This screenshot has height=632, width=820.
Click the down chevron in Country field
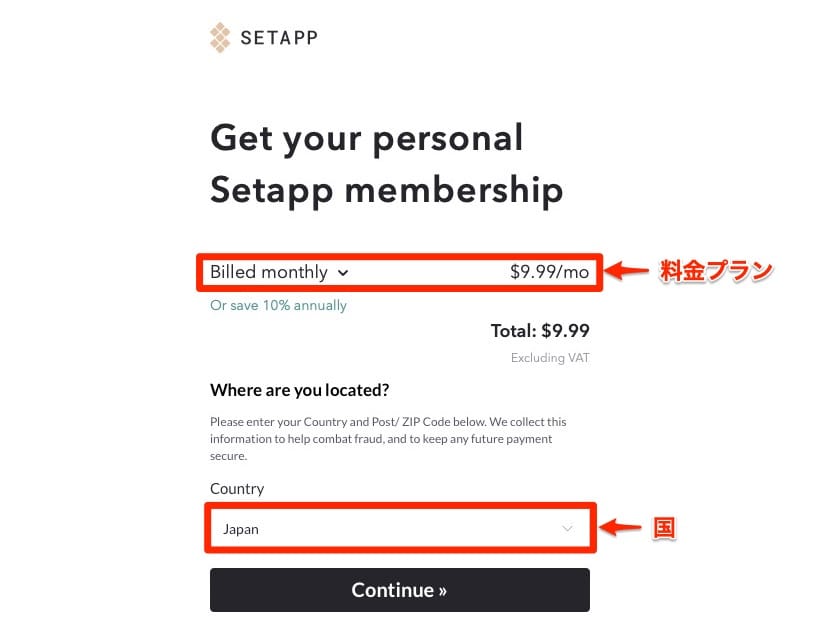click(x=568, y=529)
